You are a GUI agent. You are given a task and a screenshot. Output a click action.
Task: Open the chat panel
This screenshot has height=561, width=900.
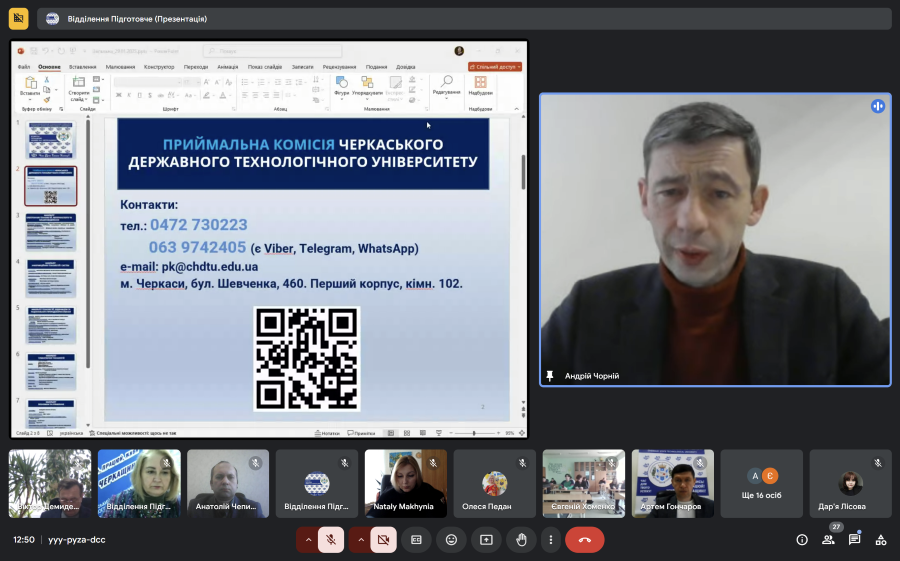coord(855,540)
